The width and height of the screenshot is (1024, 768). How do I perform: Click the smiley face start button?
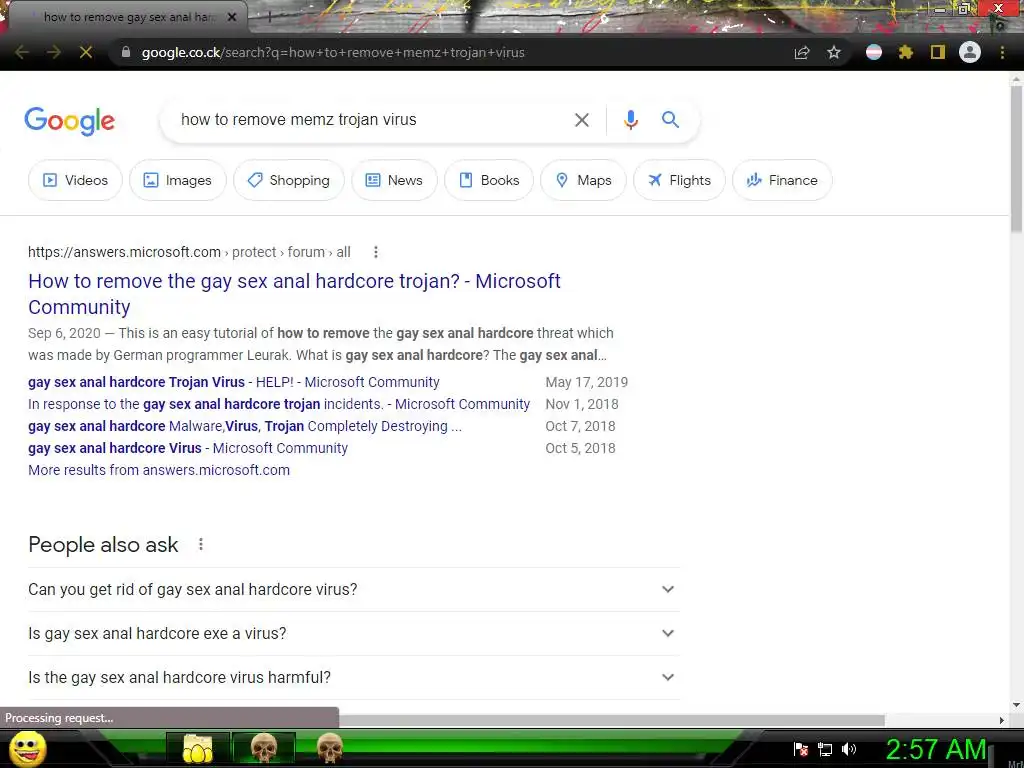click(x=27, y=748)
